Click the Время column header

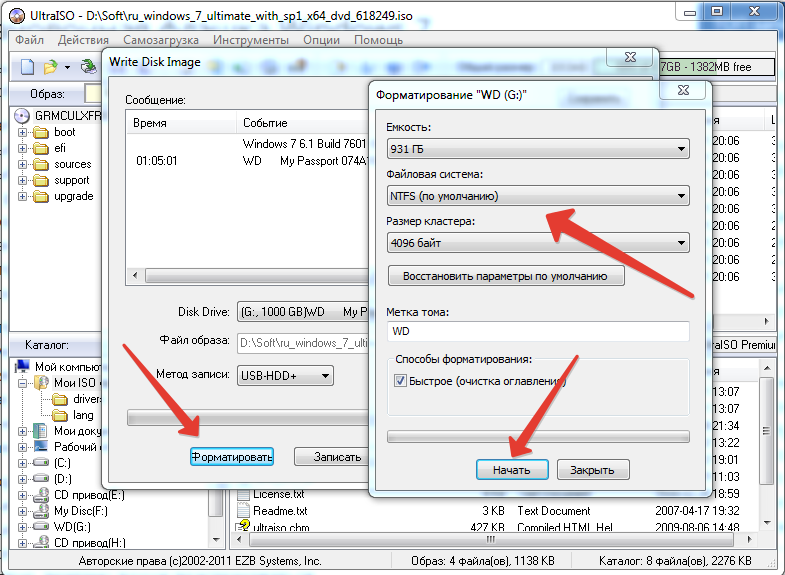[x=181, y=123]
